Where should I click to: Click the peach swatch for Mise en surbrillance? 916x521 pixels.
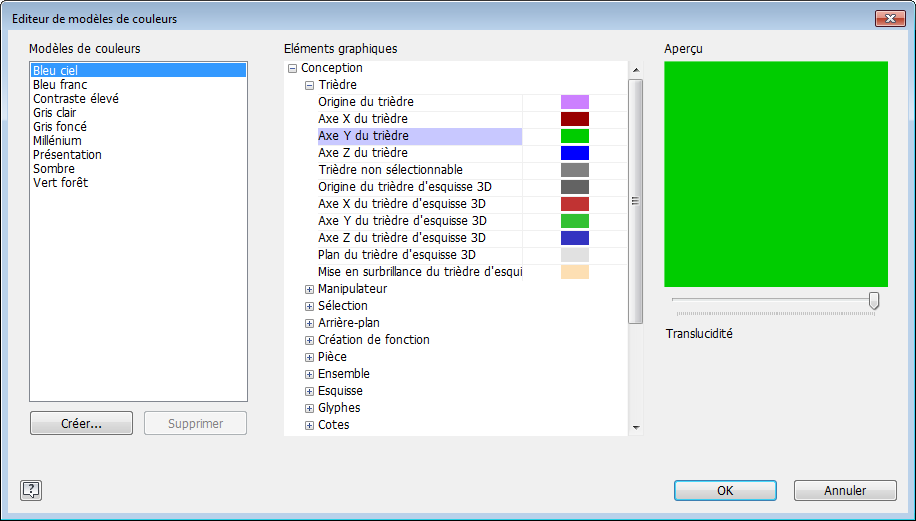(x=575, y=272)
